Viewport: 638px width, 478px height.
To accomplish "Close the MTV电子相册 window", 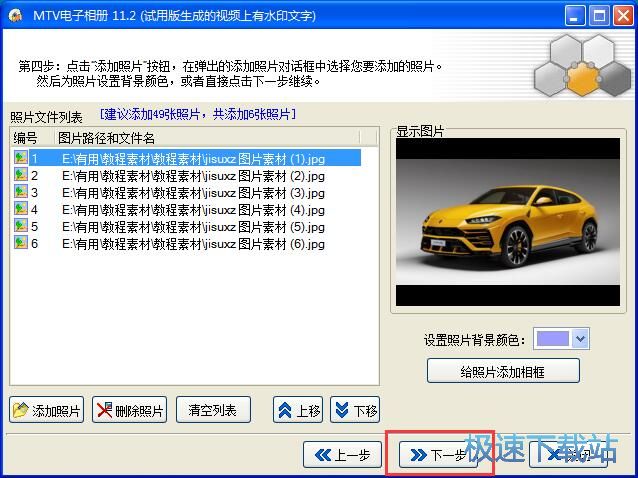I will (x=623, y=16).
